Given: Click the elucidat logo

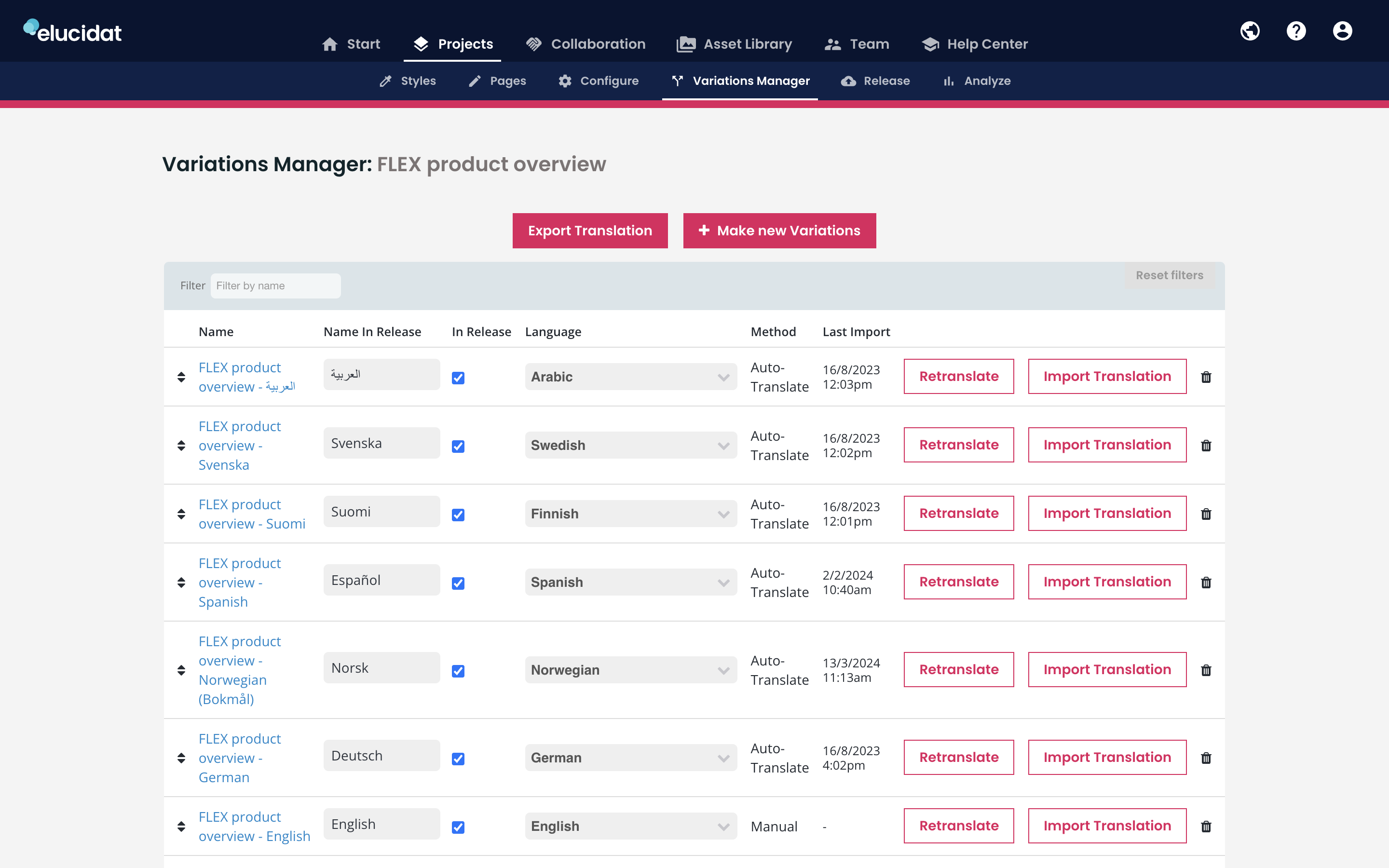Looking at the screenshot, I should pos(72,30).
